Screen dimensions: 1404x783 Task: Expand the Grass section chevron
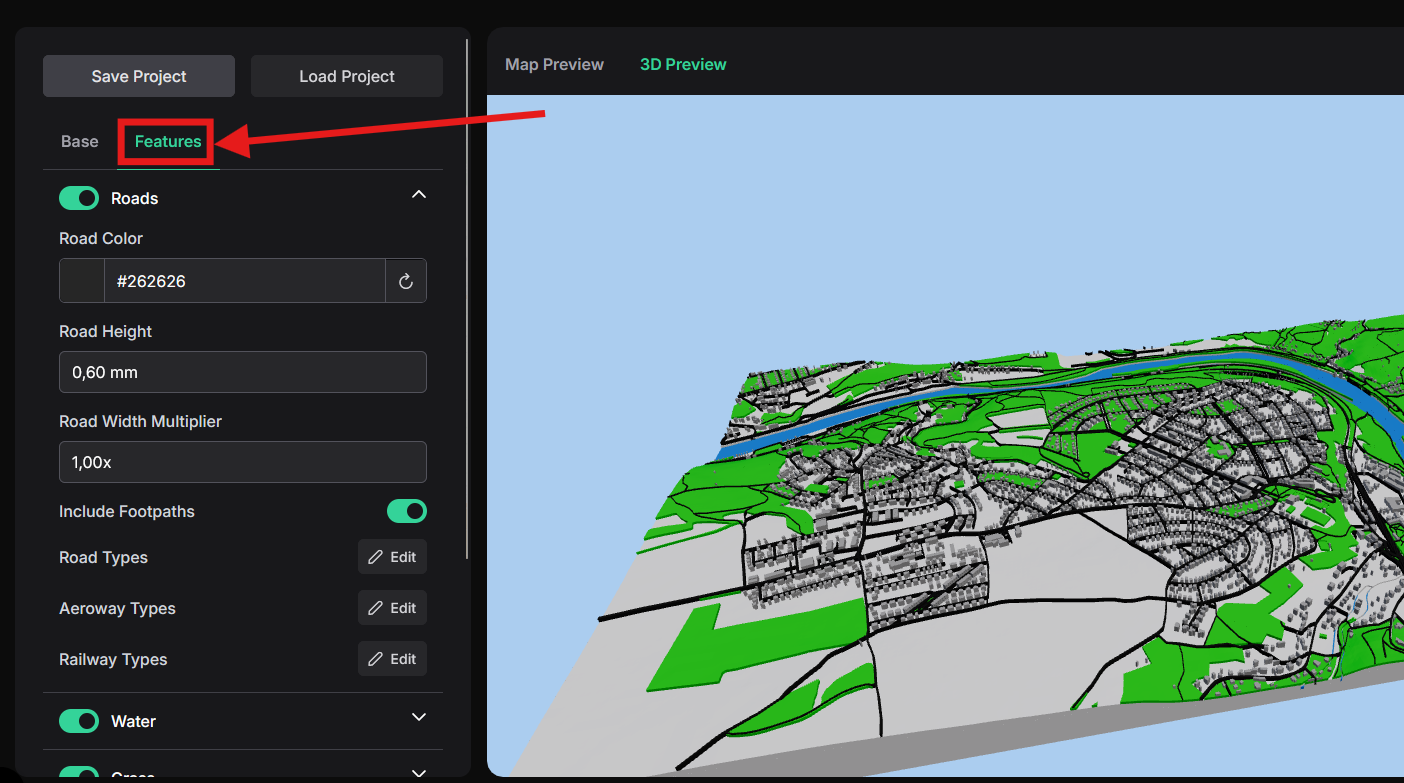pos(419,772)
